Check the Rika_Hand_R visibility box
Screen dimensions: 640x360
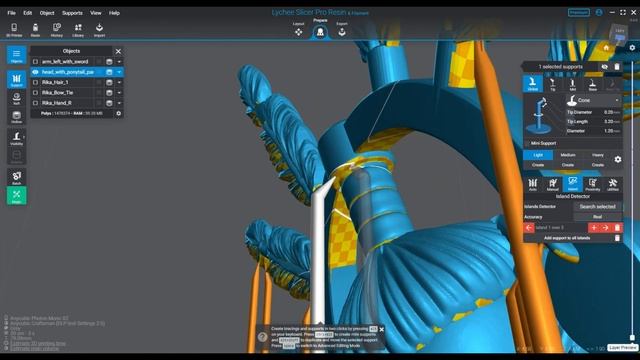click(35, 103)
